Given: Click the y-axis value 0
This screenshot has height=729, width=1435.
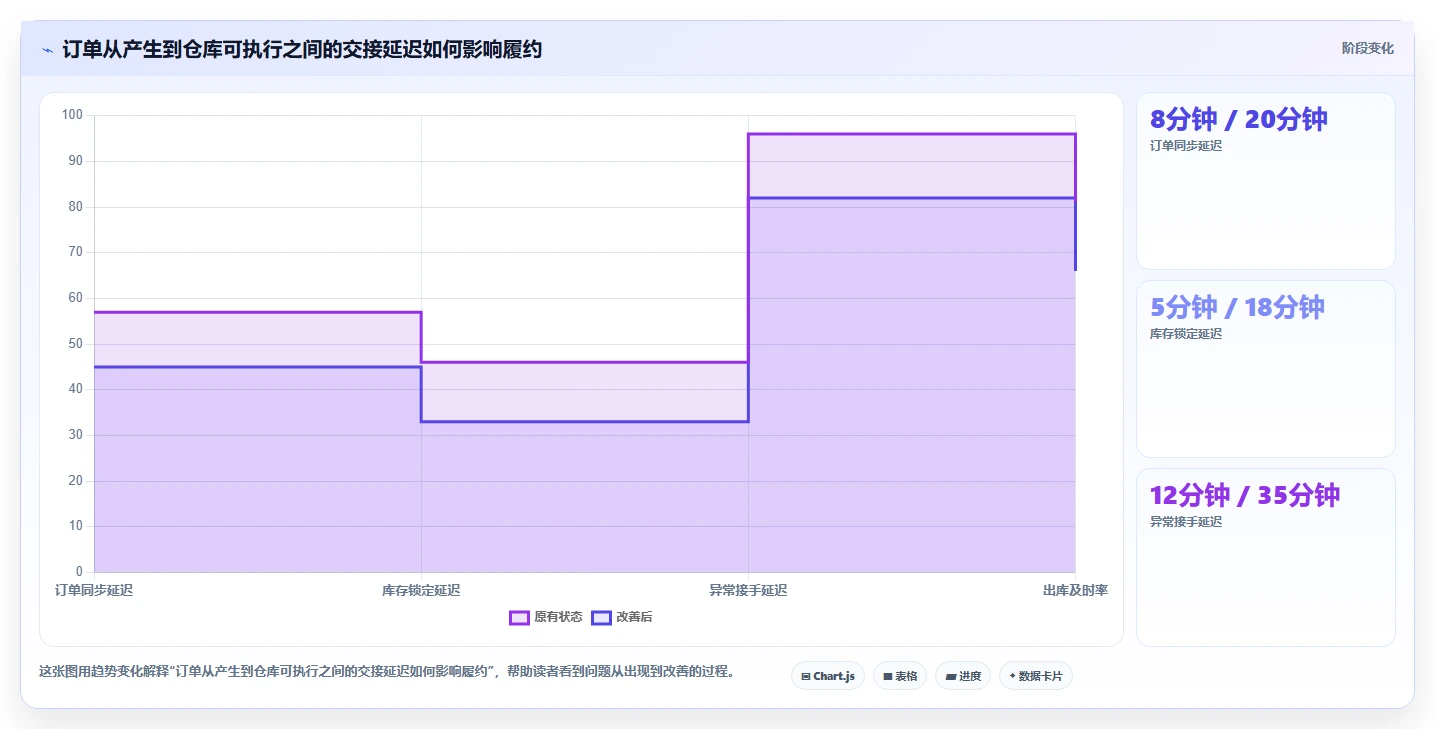Looking at the screenshot, I should (x=80, y=572).
